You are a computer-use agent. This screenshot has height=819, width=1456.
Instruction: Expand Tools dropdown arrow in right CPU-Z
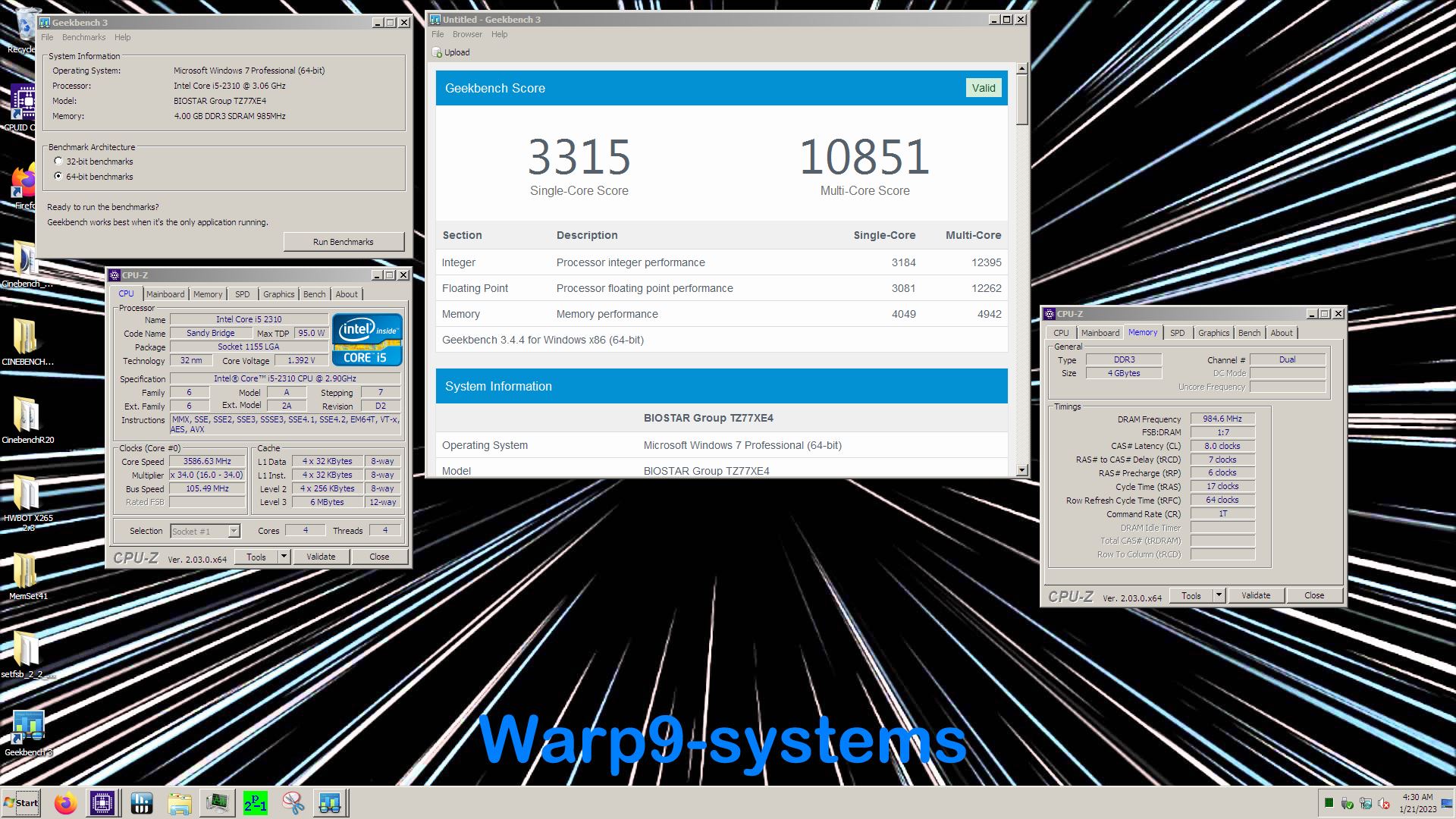tap(1219, 595)
